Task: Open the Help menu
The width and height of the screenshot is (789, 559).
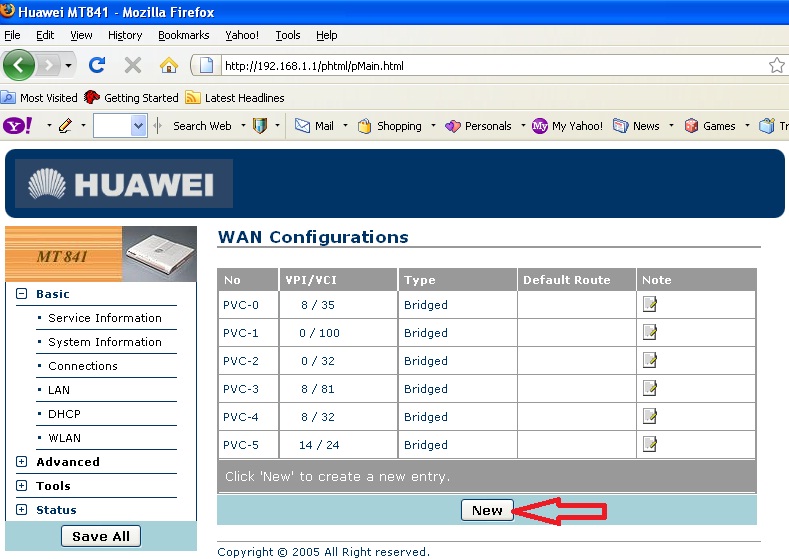Action: 327,35
